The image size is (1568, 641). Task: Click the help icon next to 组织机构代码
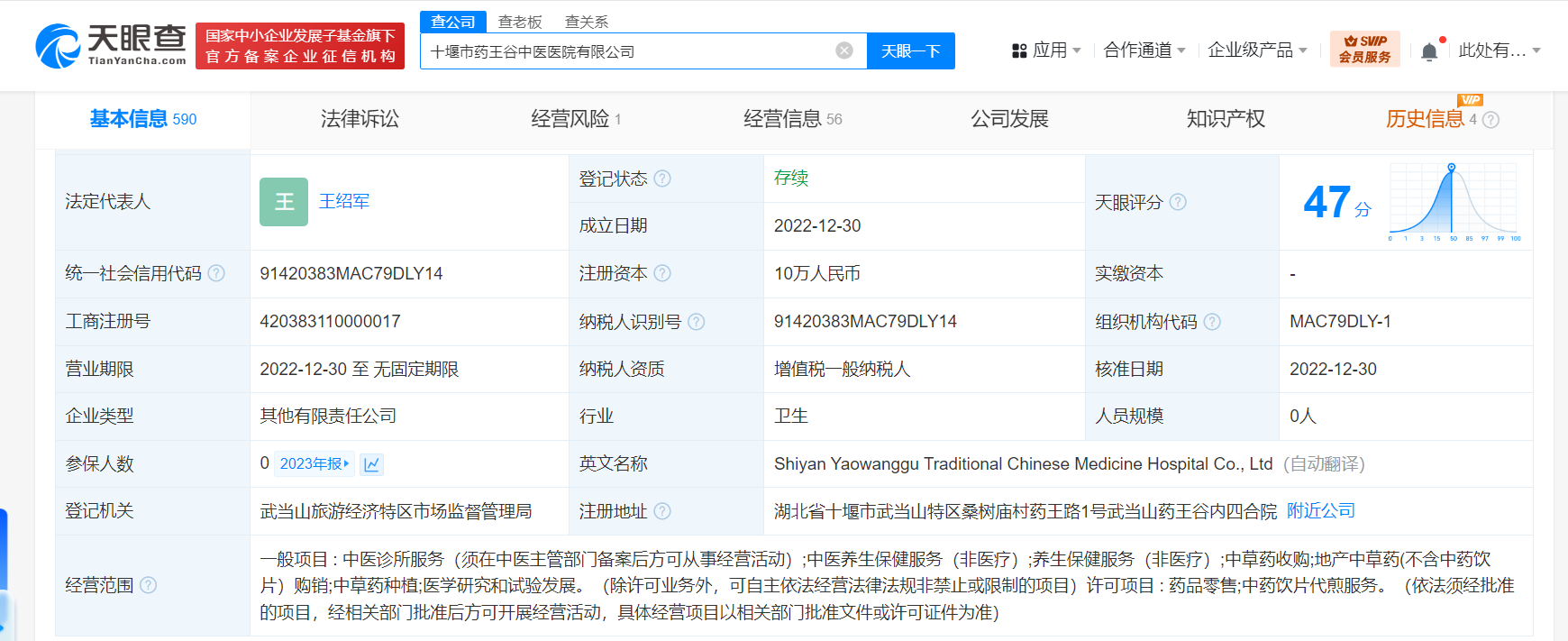point(1212,322)
